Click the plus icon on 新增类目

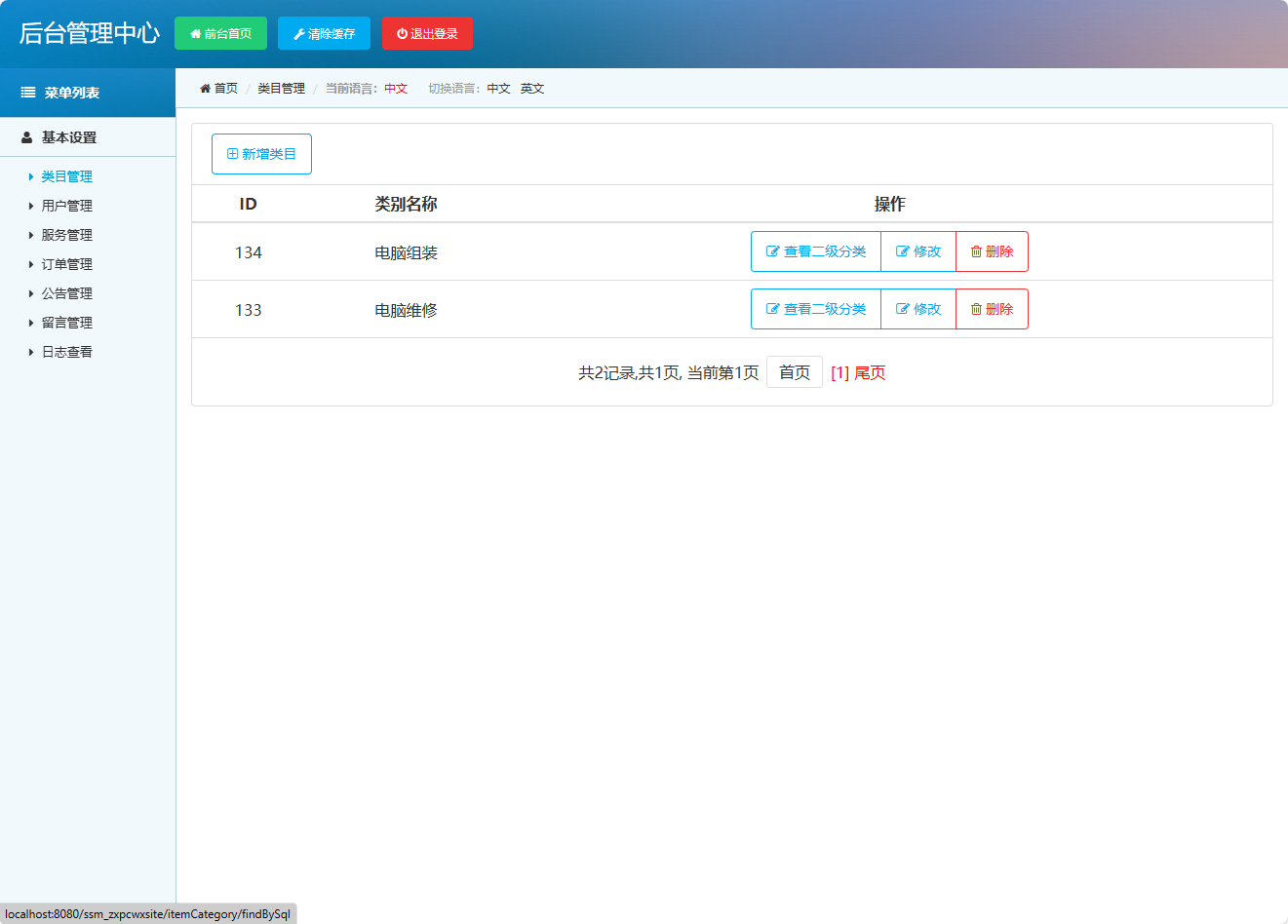(232, 154)
